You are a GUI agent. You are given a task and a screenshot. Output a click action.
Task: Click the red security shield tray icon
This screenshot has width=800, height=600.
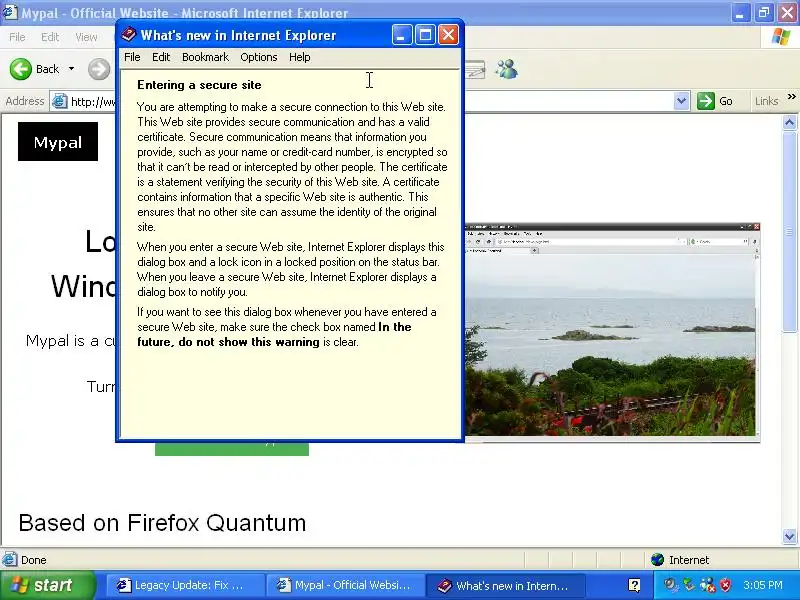[725, 585]
